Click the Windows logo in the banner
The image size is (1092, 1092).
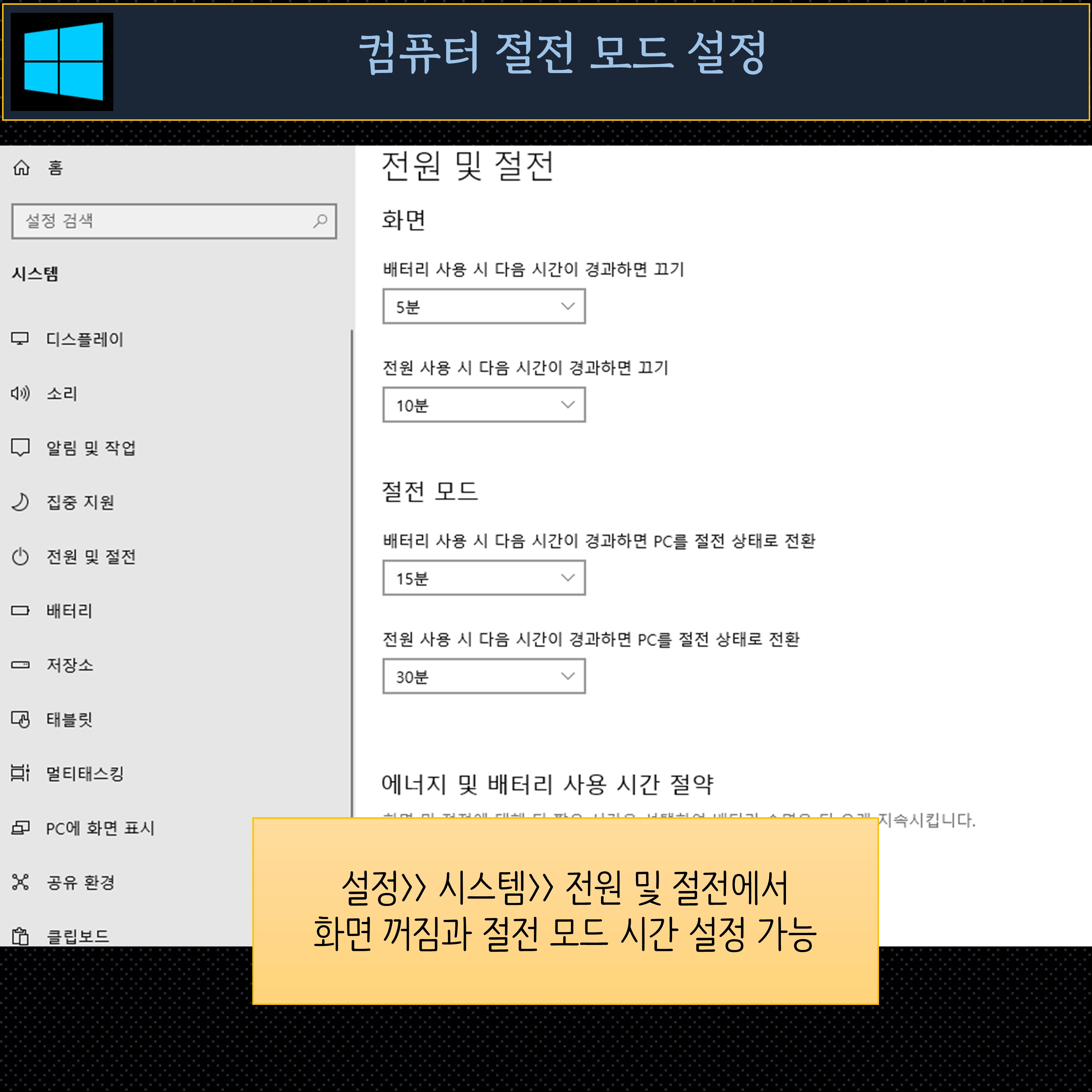click(62, 62)
